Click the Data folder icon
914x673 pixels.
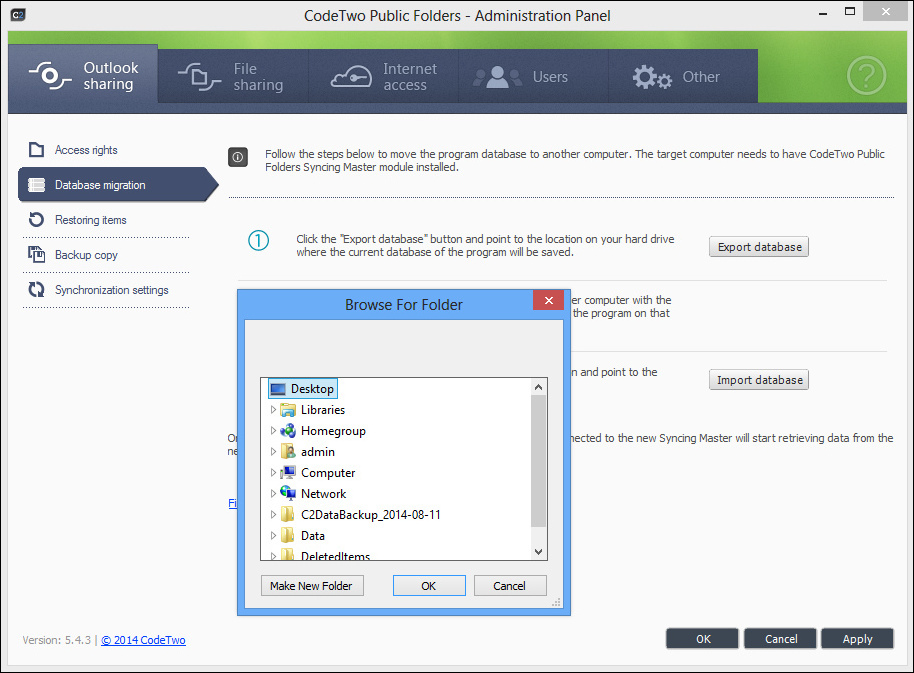[x=287, y=535]
